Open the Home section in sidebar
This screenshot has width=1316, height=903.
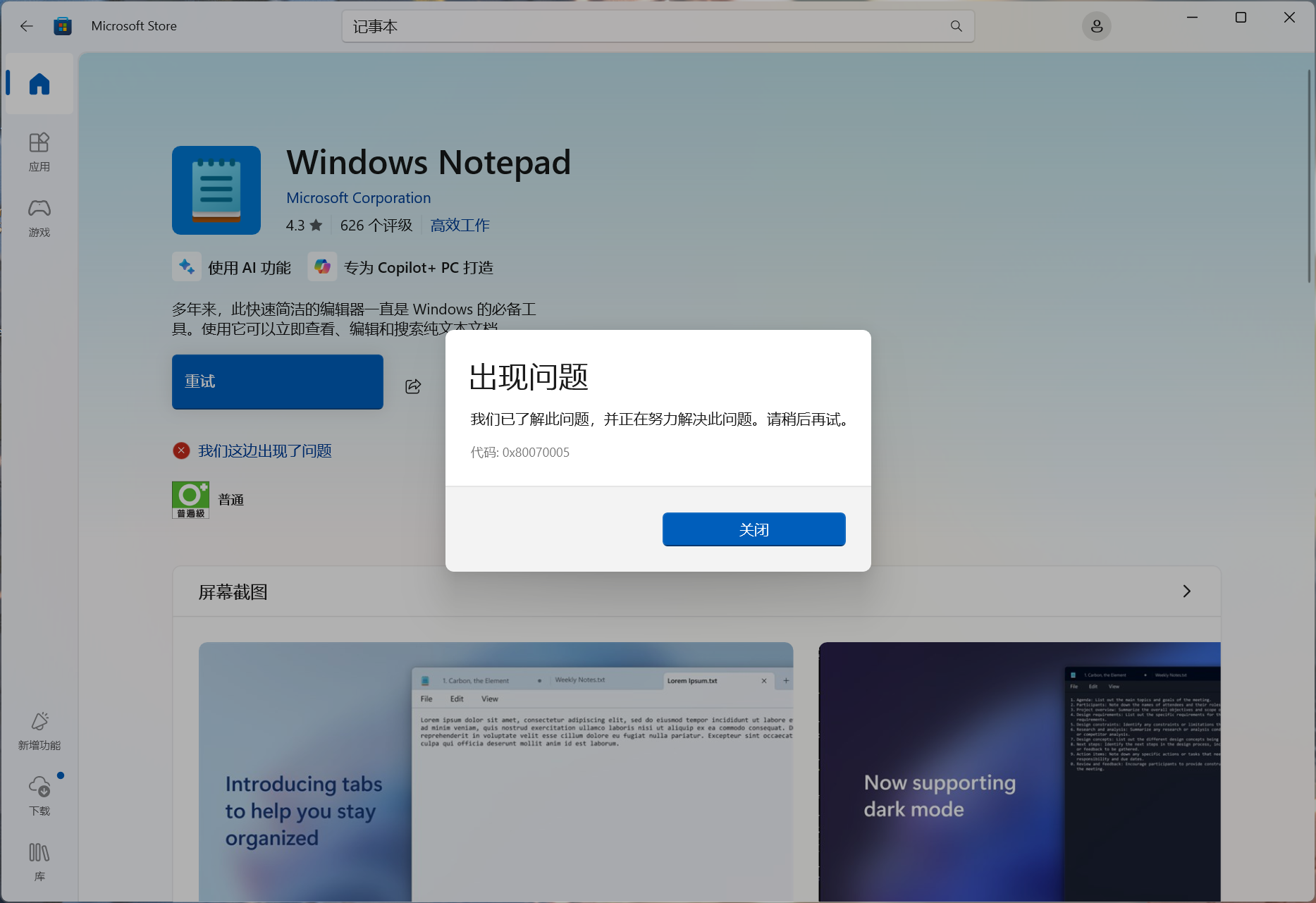coord(39,84)
